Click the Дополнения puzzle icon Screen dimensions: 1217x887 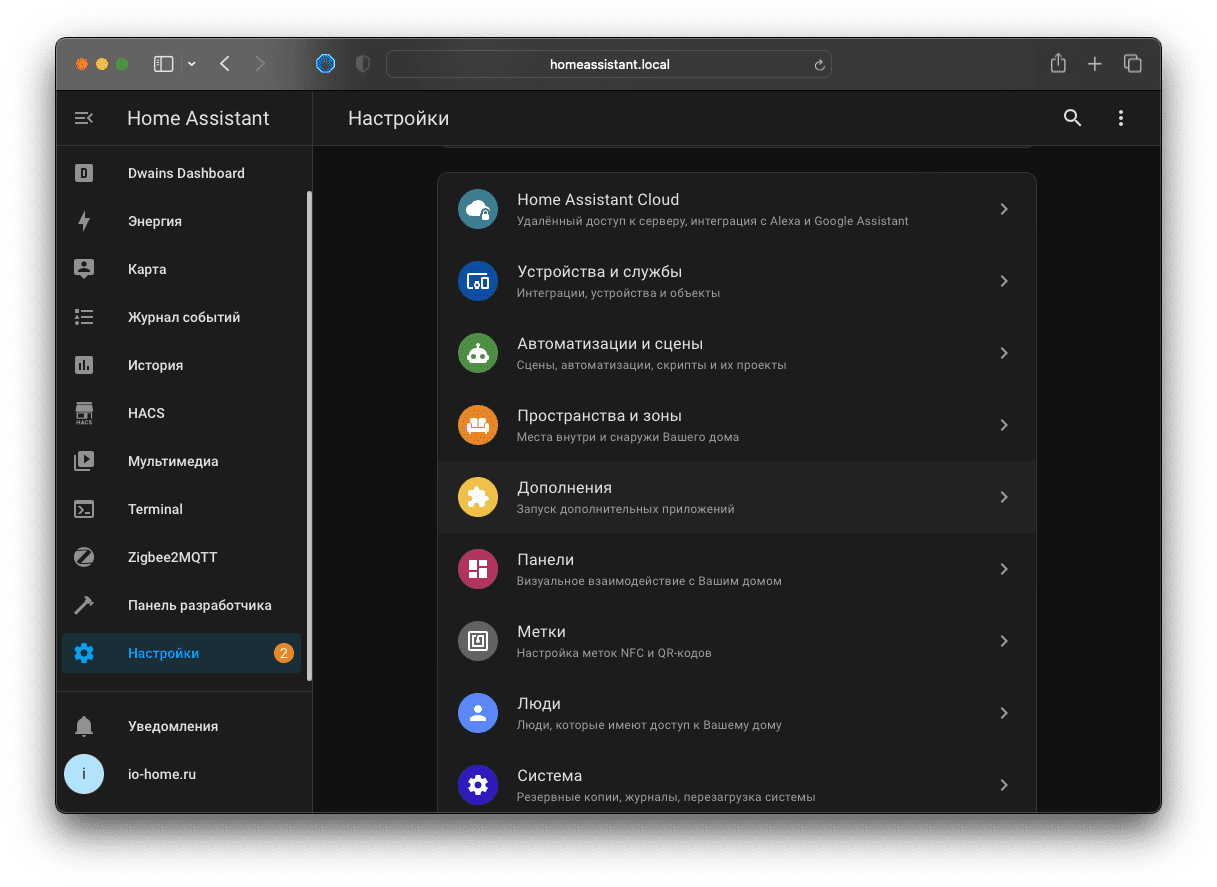tap(478, 497)
